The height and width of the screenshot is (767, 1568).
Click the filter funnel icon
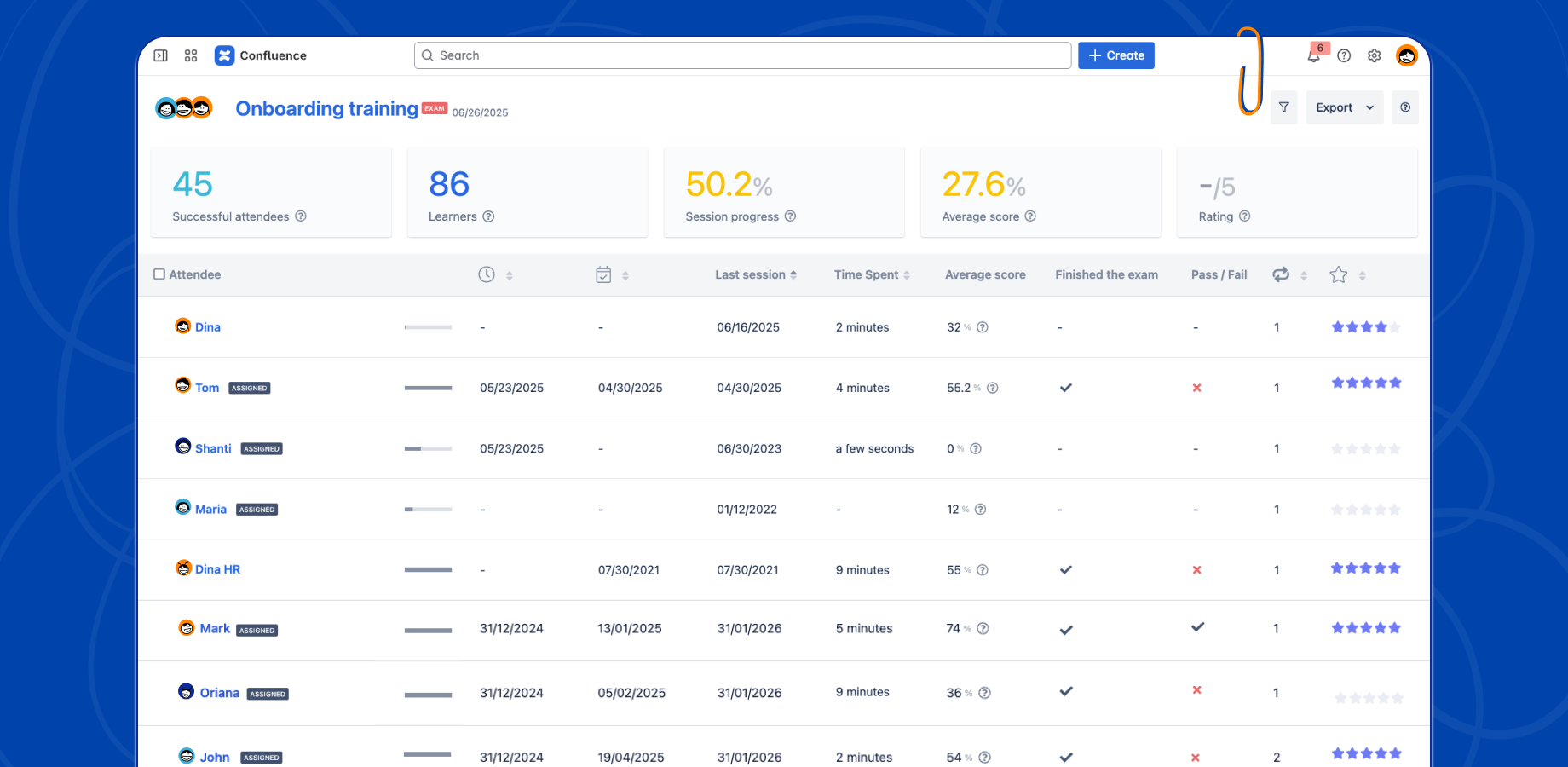click(1283, 107)
